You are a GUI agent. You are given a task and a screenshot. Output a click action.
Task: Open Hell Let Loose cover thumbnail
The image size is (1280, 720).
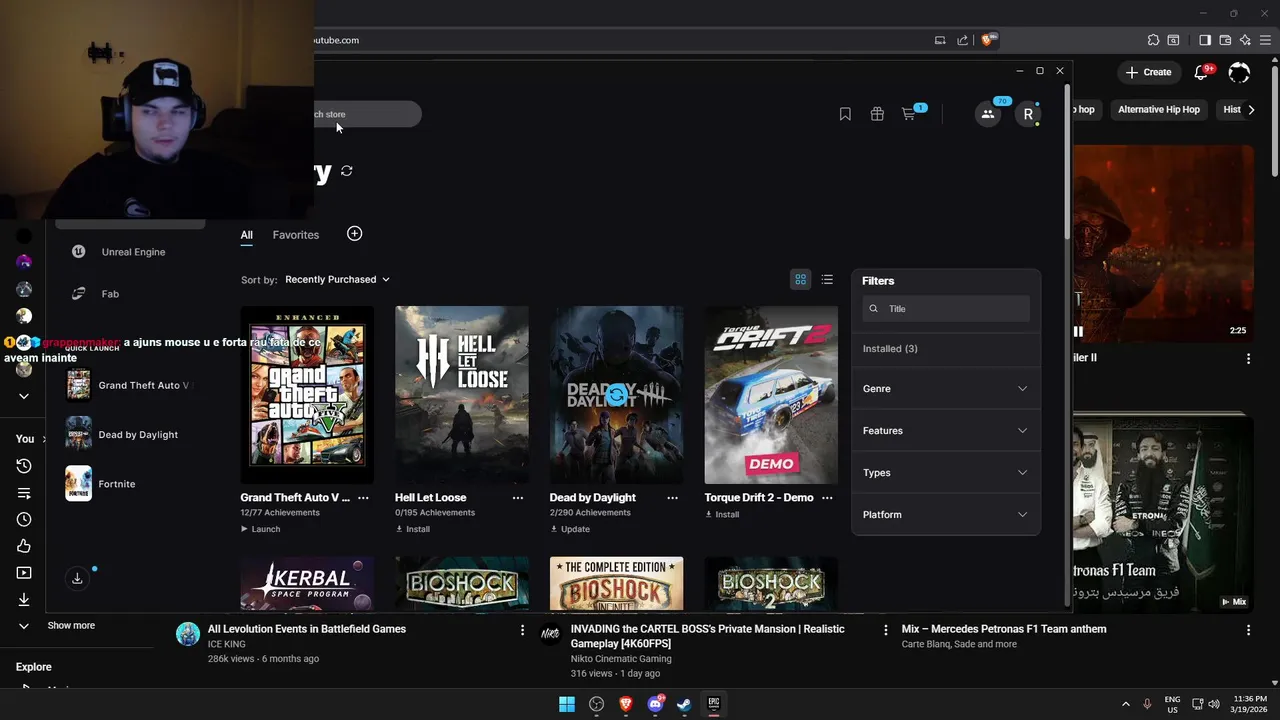tap(462, 395)
